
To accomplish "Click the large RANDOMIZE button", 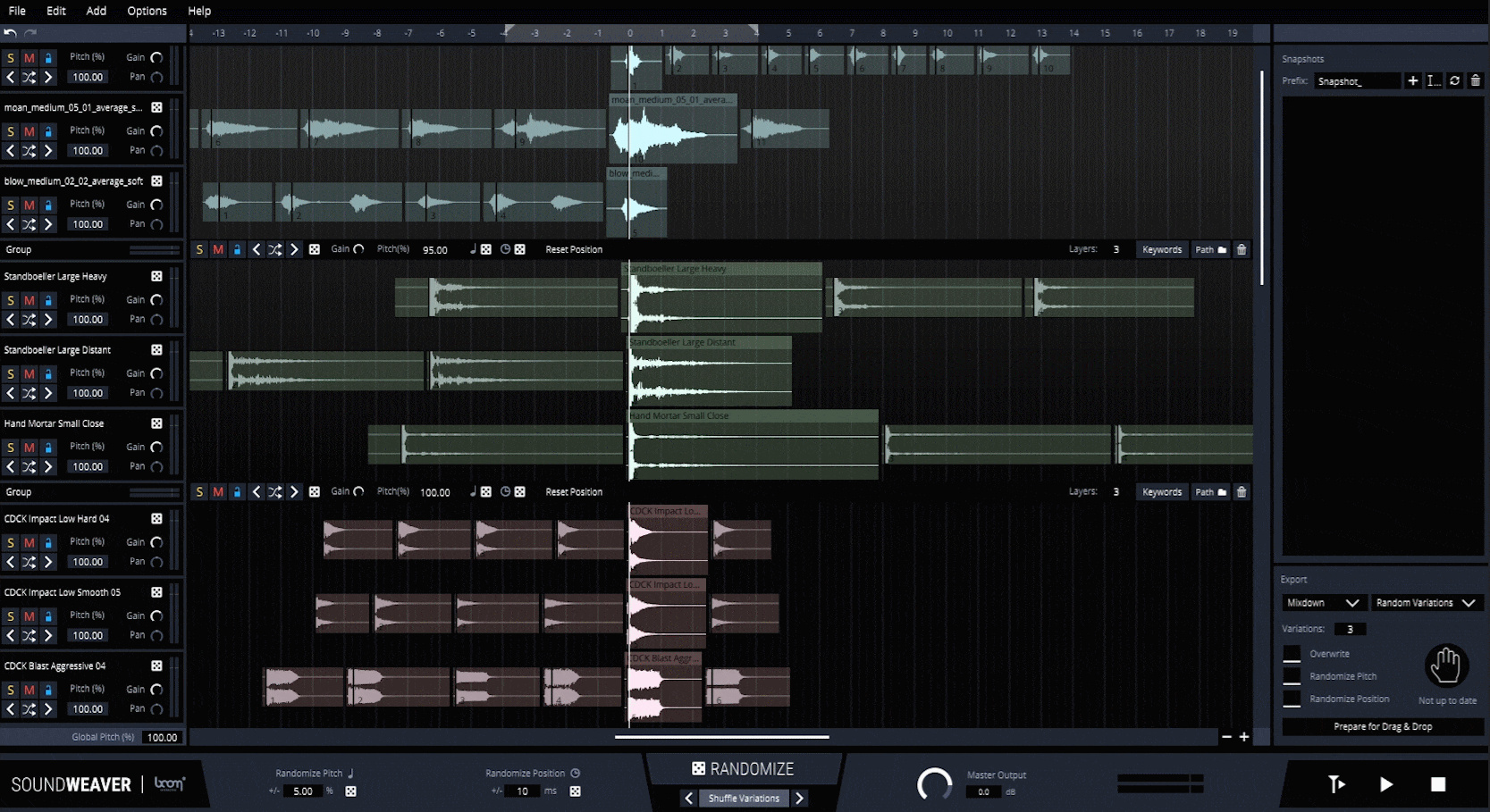I will (x=743, y=769).
